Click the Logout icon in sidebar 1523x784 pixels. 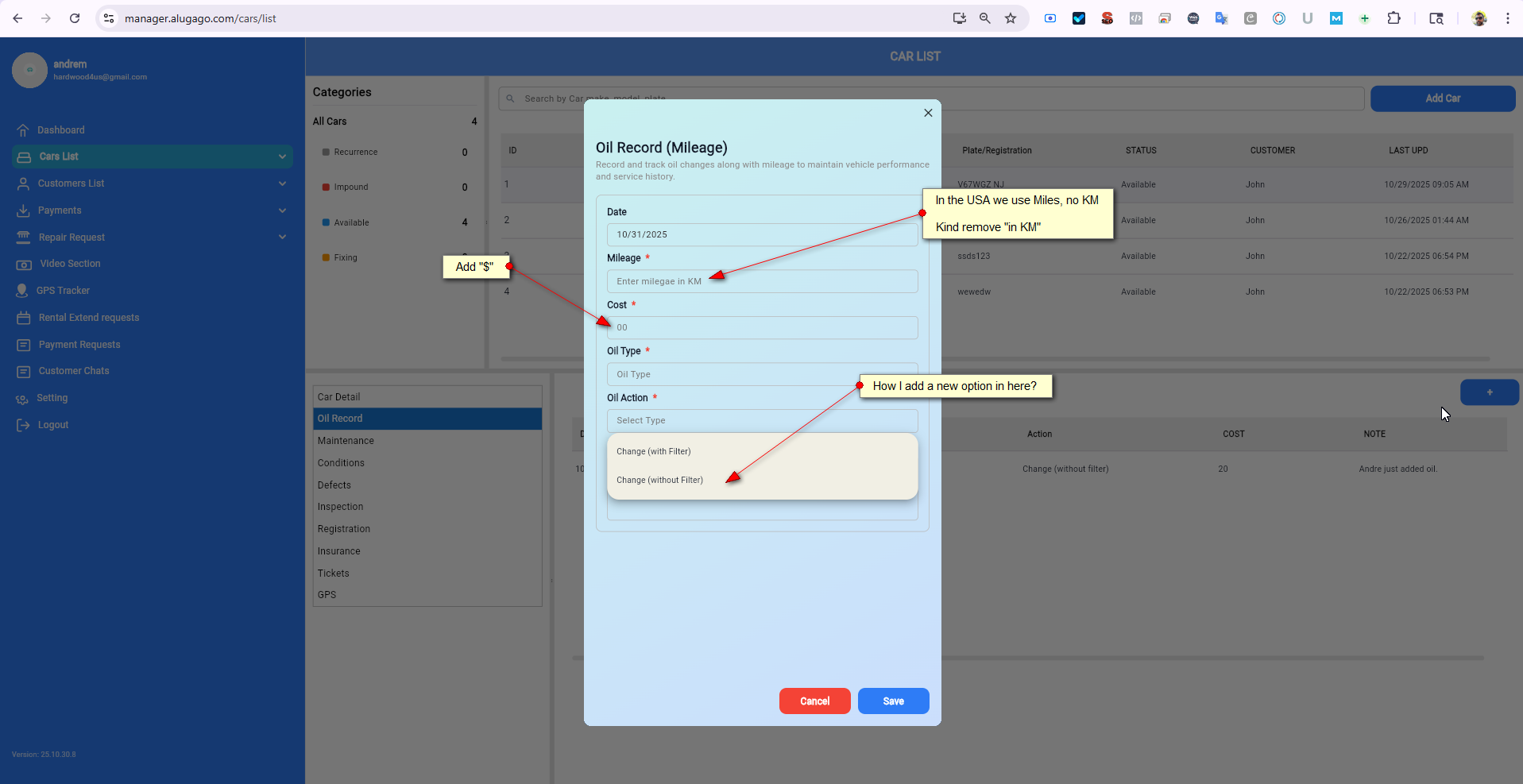click(x=23, y=425)
